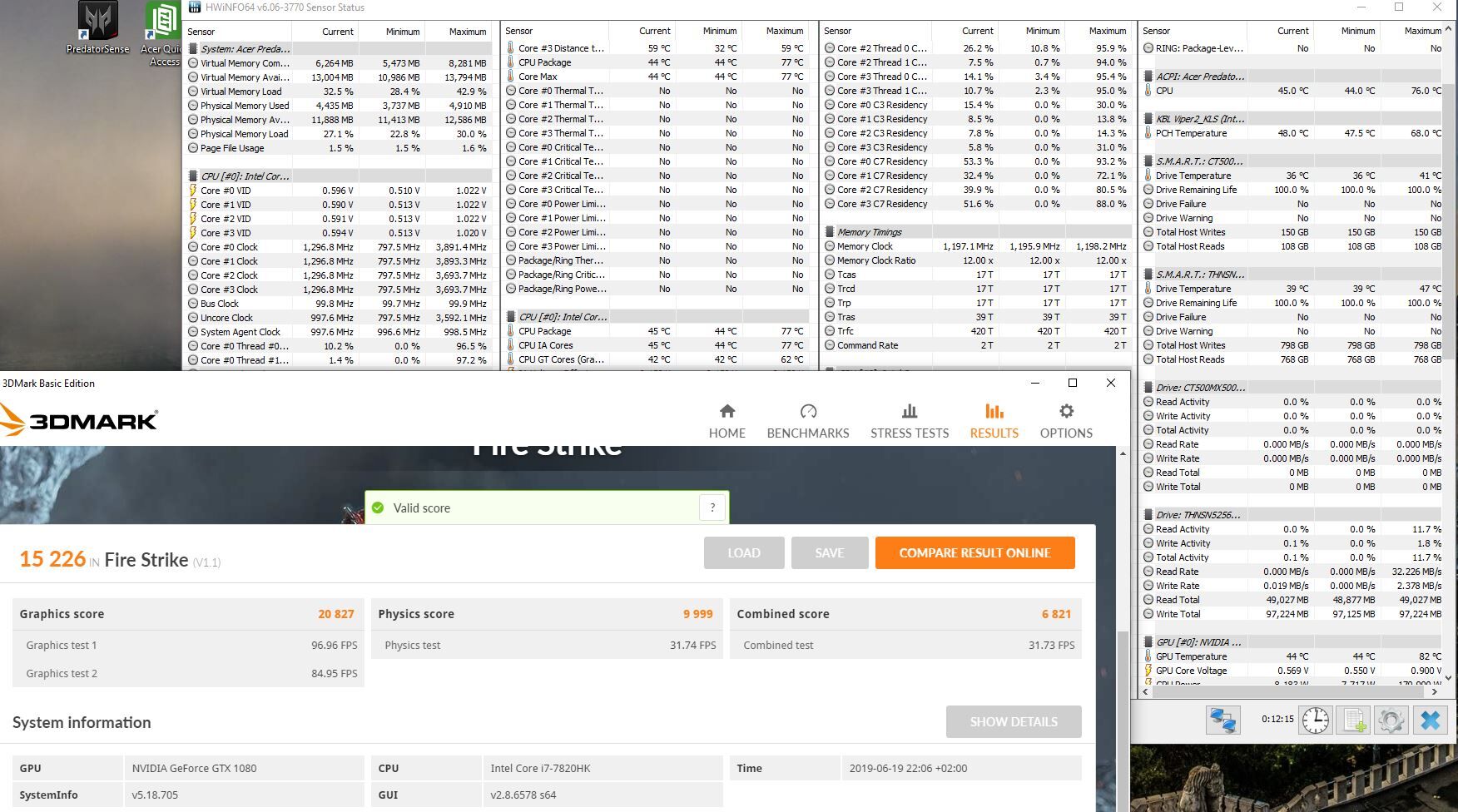This screenshot has width=1458, height=812.
Task: Open PredatorSense desktop shortcut
Action: click(x=97, y=28)
